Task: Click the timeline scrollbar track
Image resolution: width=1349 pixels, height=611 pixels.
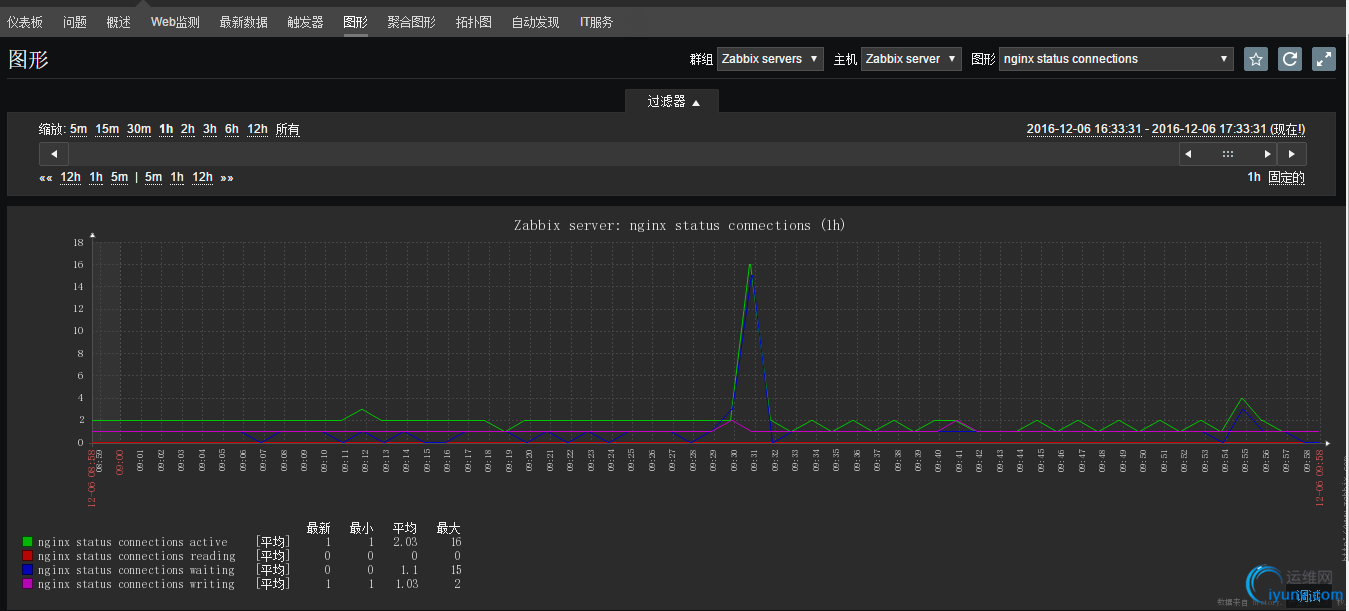Action: click(x=623, y=154)
